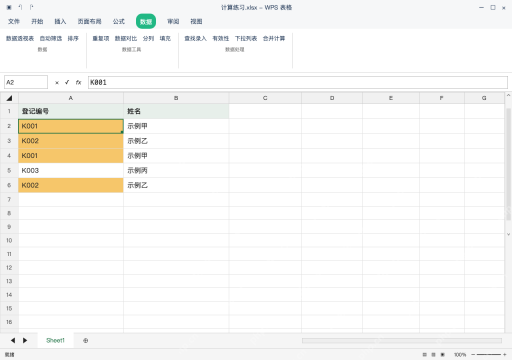Click cell 示例丙 in row 5
Image resolution: width=512 pixels, height=360 pixels.
[176, 170]
